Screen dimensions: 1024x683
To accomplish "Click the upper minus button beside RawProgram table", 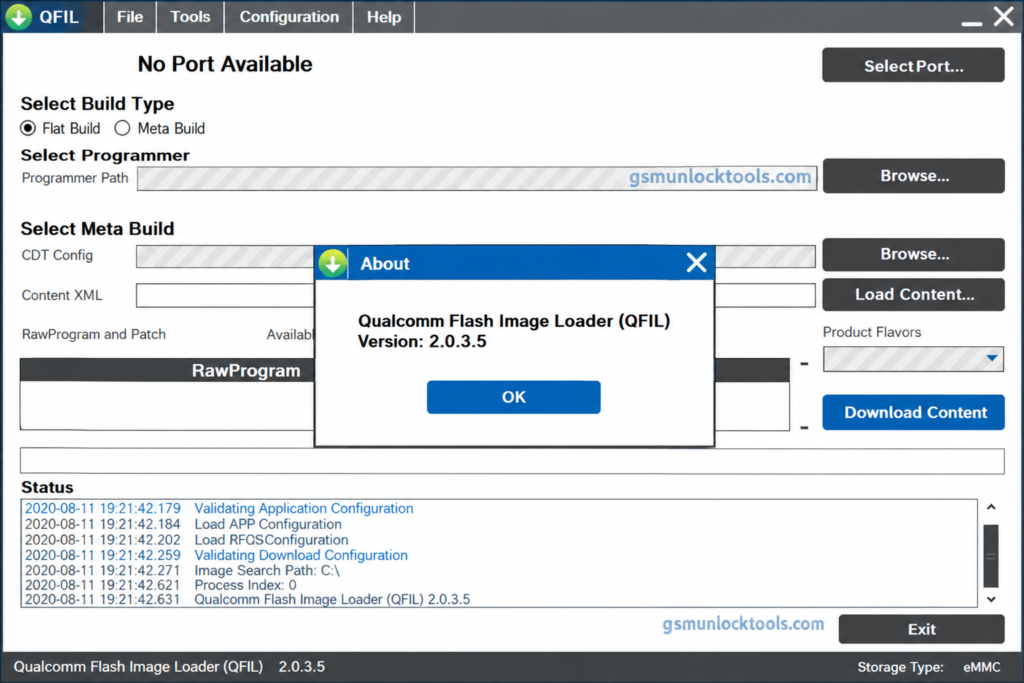I will (x=804, y=364).
